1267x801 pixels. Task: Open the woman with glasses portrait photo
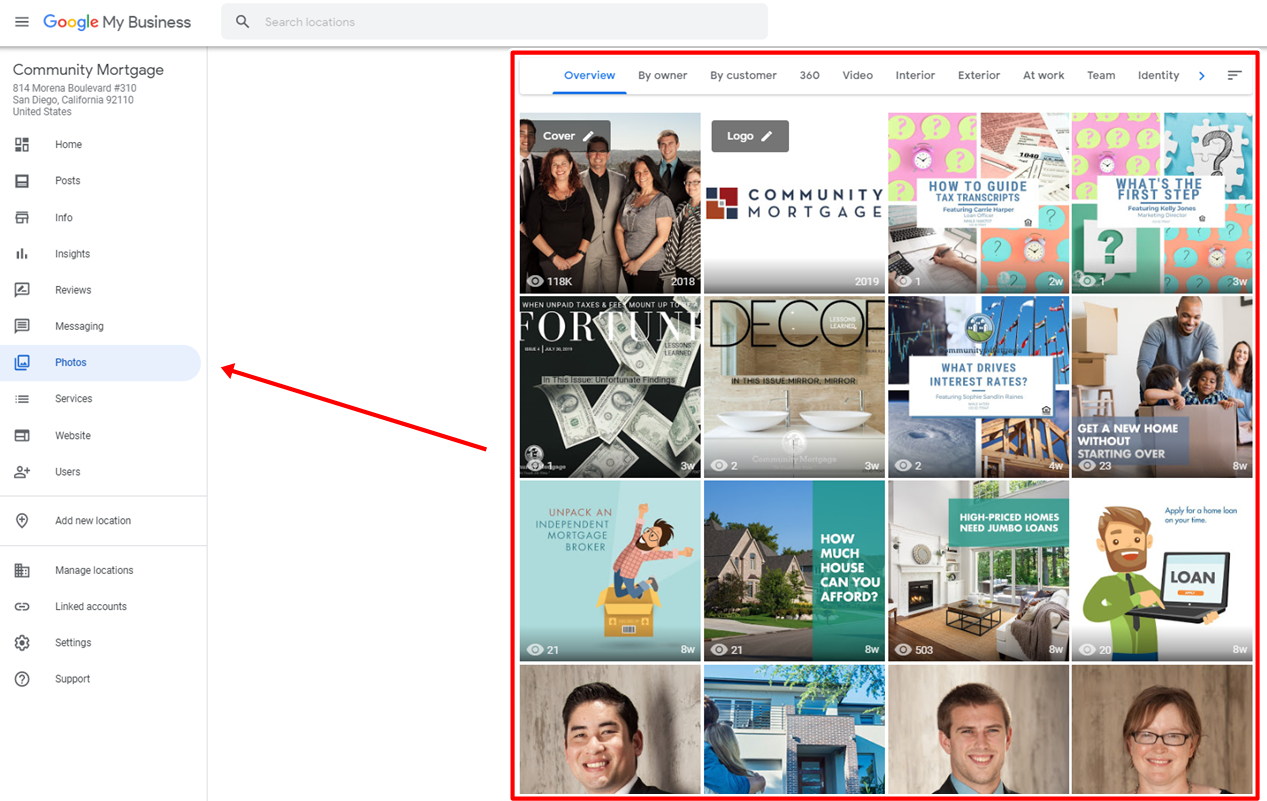(x=1162, y=729)
